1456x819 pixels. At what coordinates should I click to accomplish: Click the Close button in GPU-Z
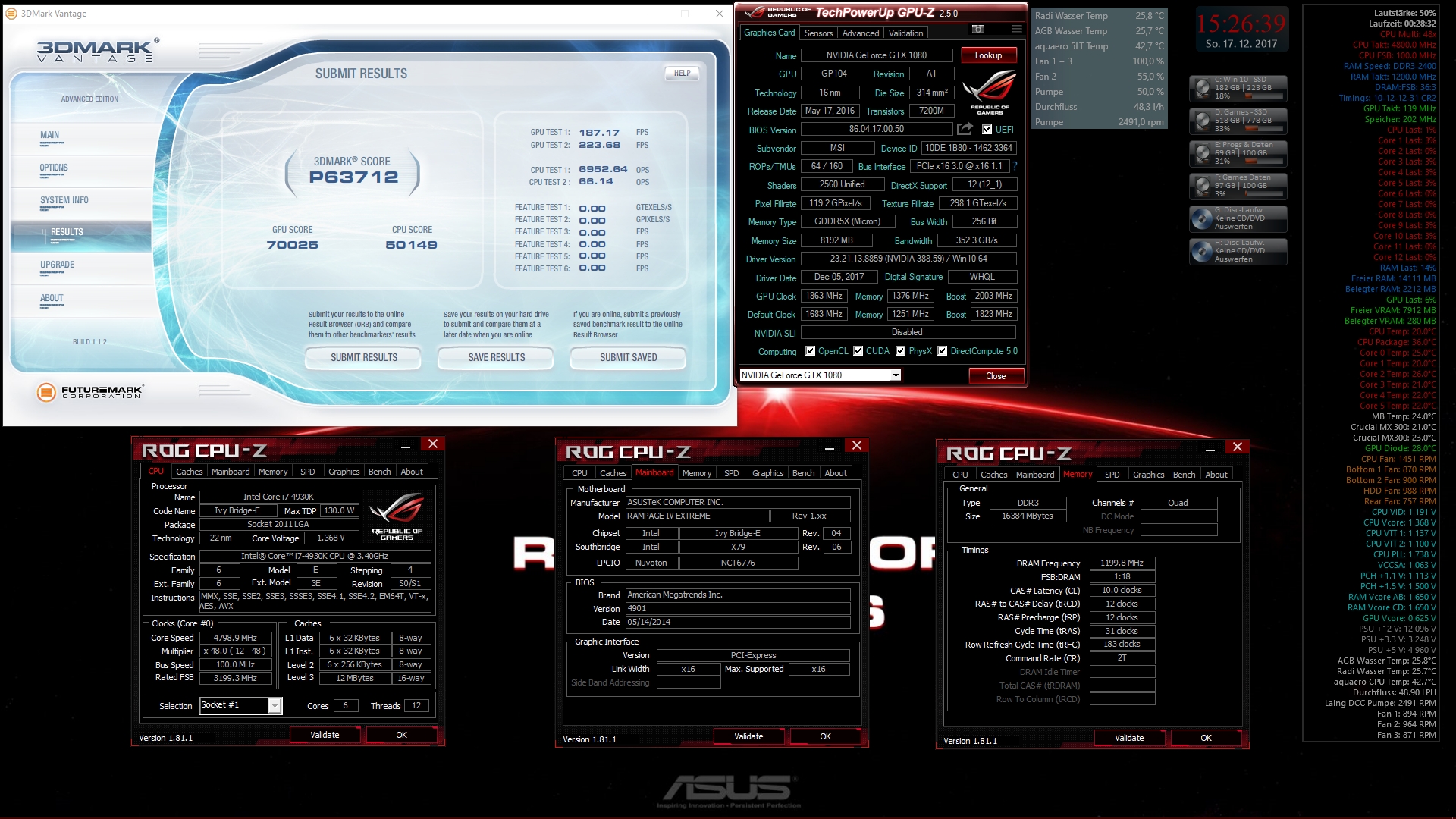[996, 376]
